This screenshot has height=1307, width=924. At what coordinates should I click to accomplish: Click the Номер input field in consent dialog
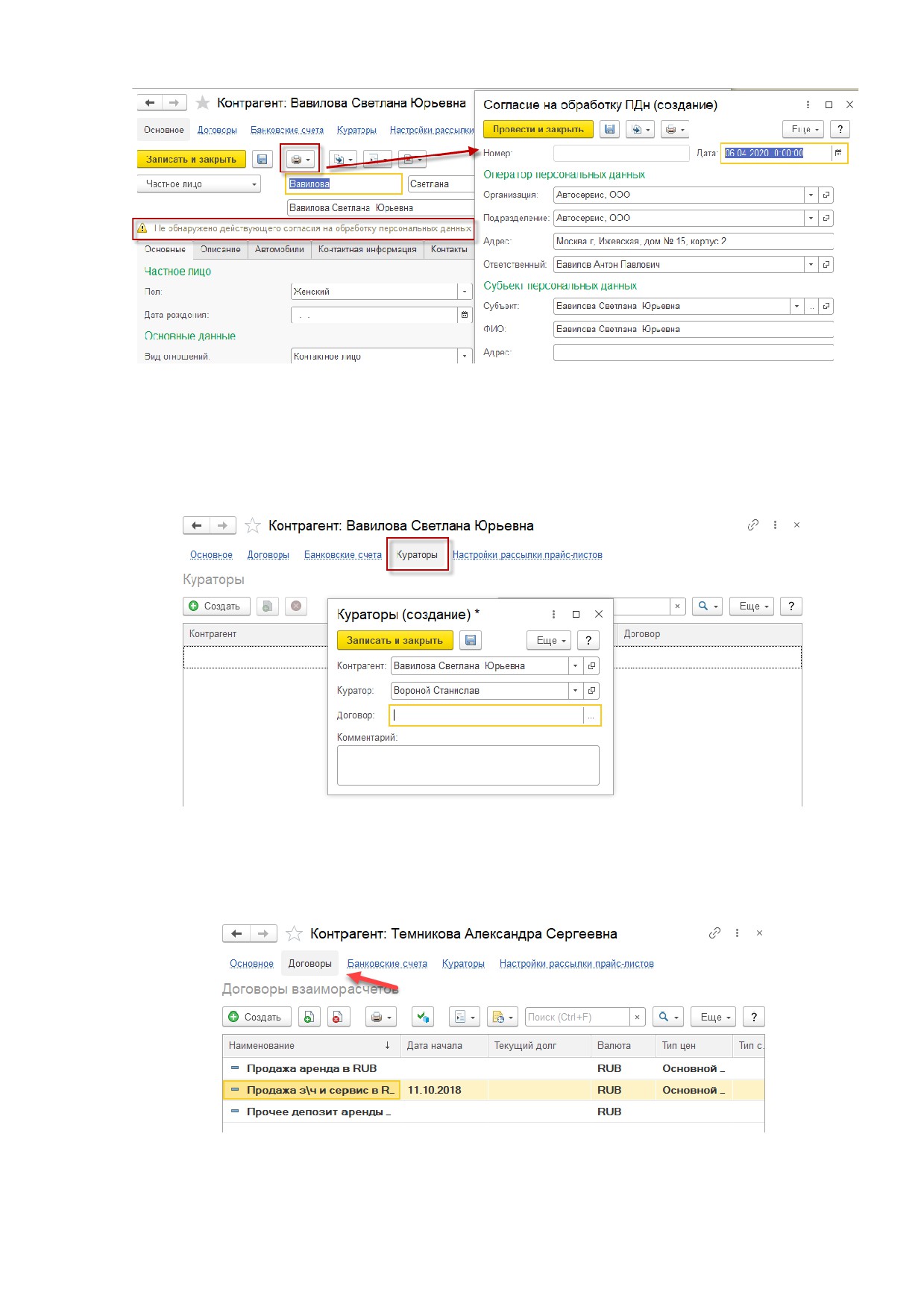tap(621, 153)
